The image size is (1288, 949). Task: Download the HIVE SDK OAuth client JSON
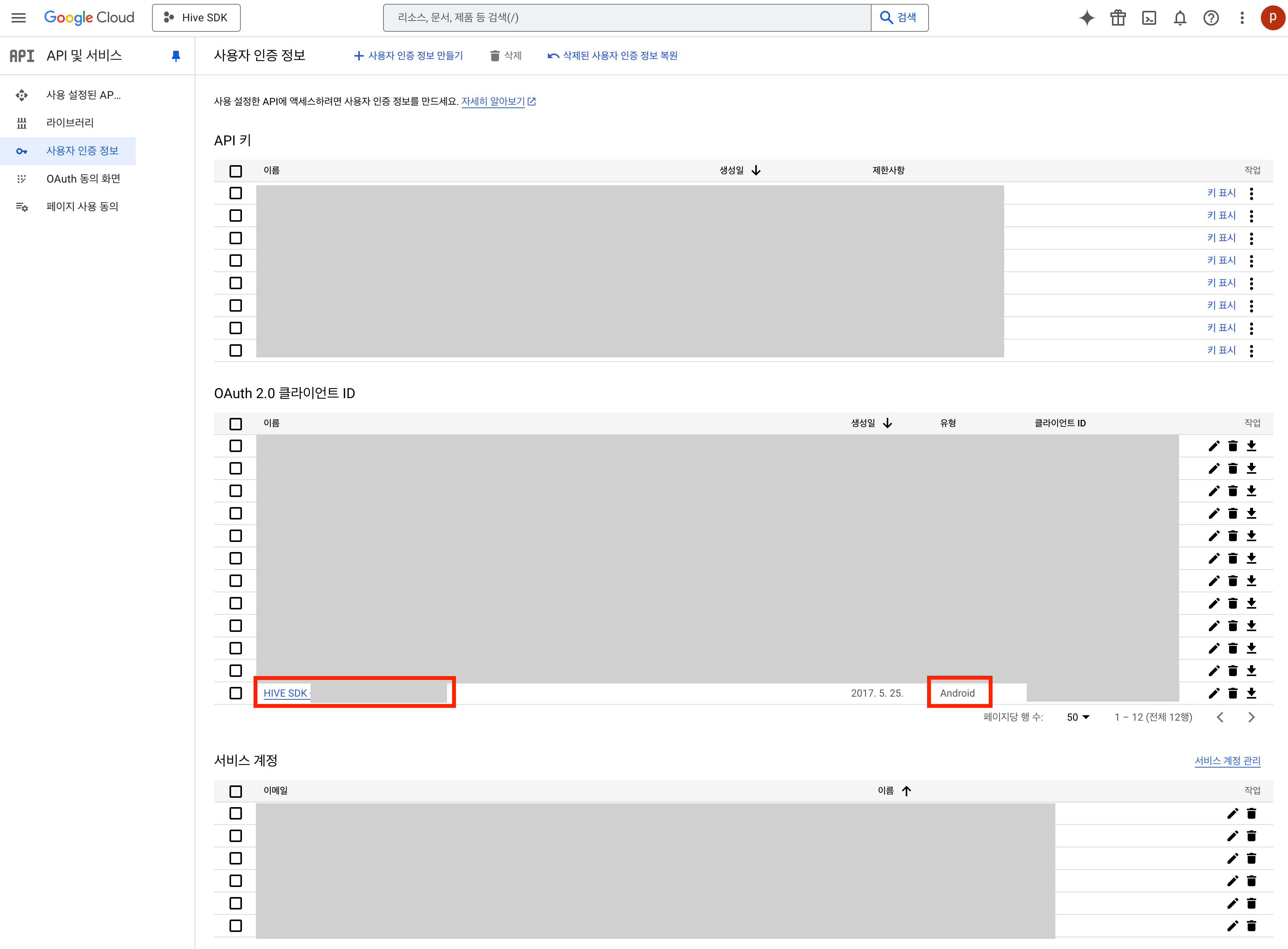click(1251, 693)
